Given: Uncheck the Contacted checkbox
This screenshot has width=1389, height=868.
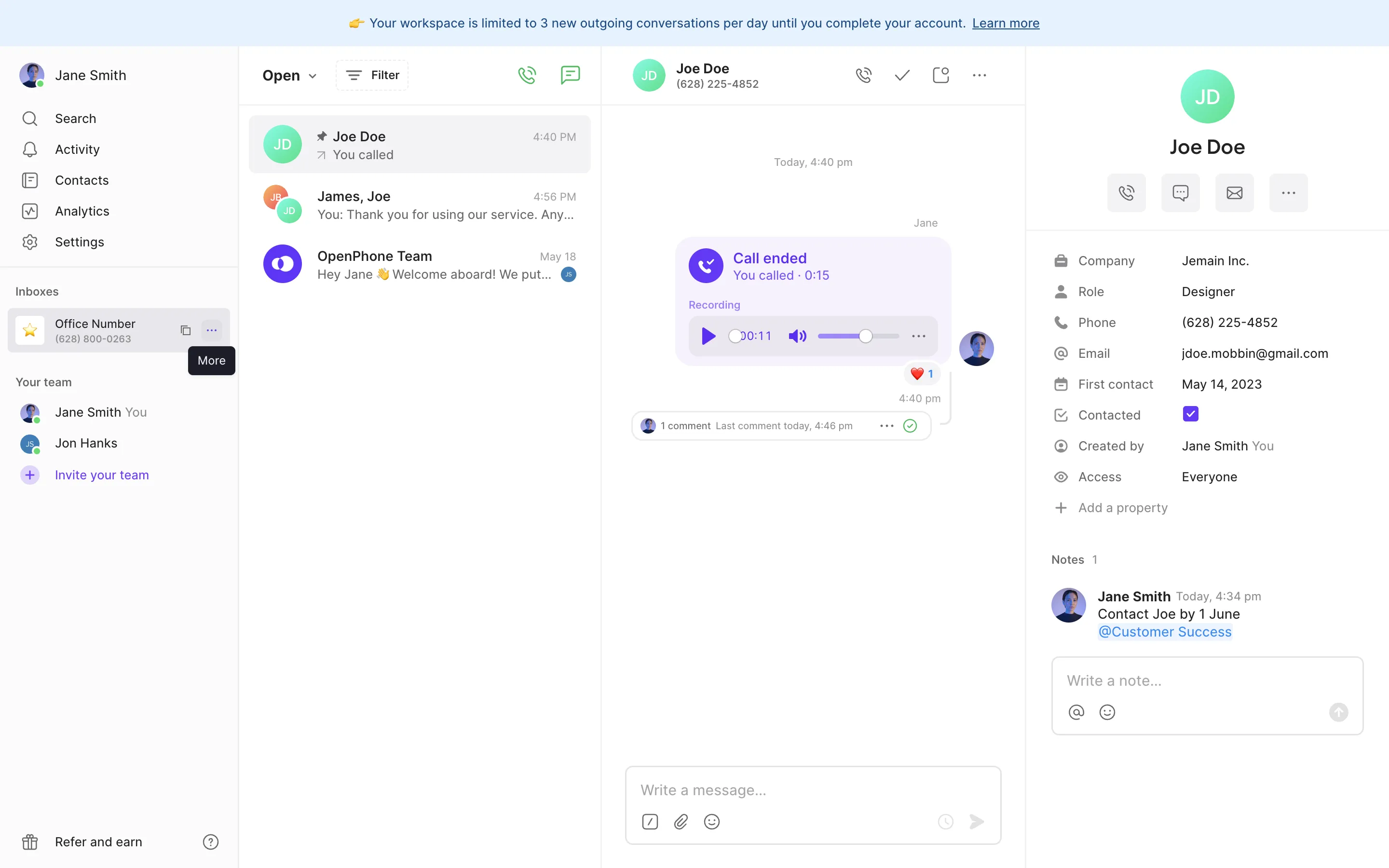Looking at the screenshot, I should pyautogui.click(x=1190, y=414).
